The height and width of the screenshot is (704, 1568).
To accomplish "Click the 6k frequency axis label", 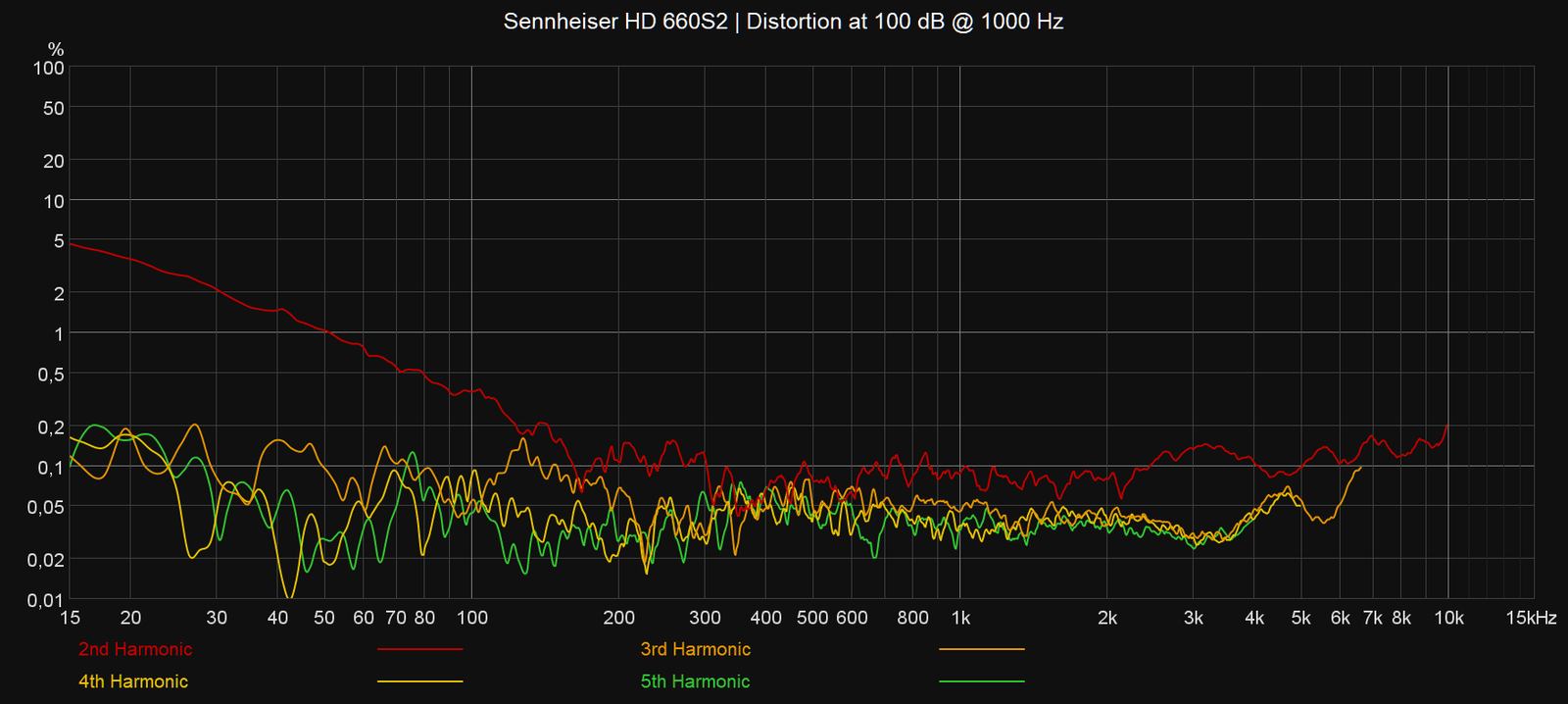I will 1341,618.
